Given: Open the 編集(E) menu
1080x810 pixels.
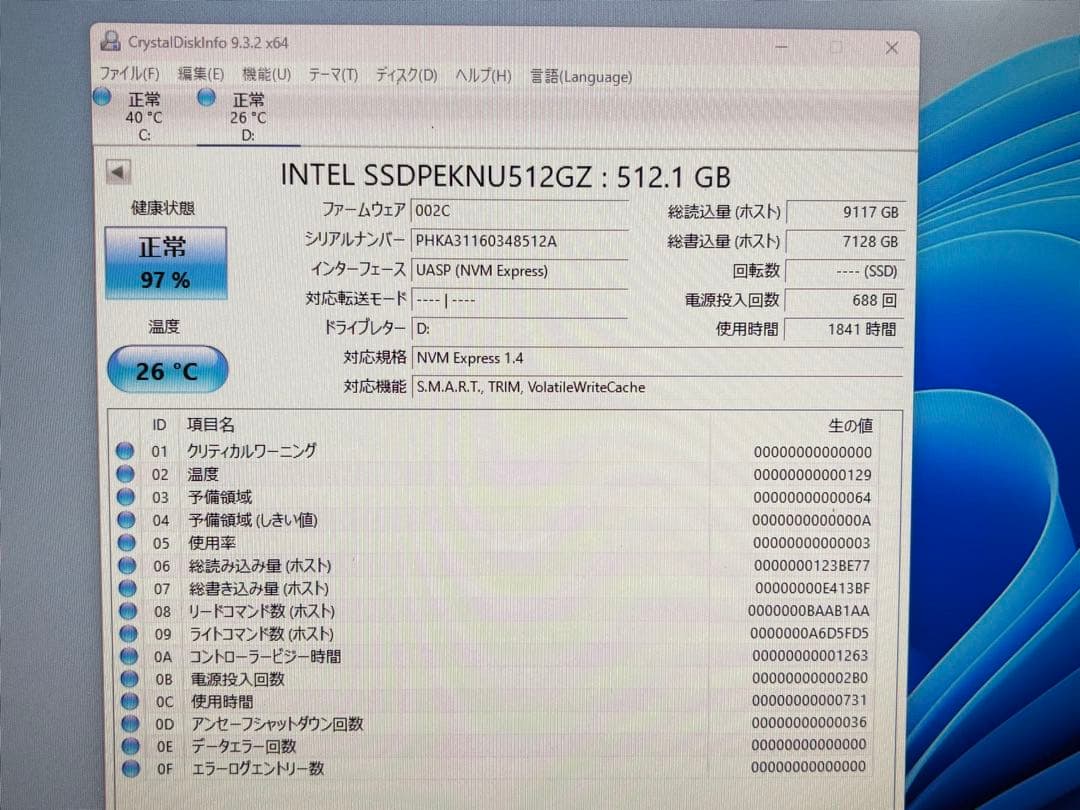Looking at the screenshot, I should (x=200, y=74).
